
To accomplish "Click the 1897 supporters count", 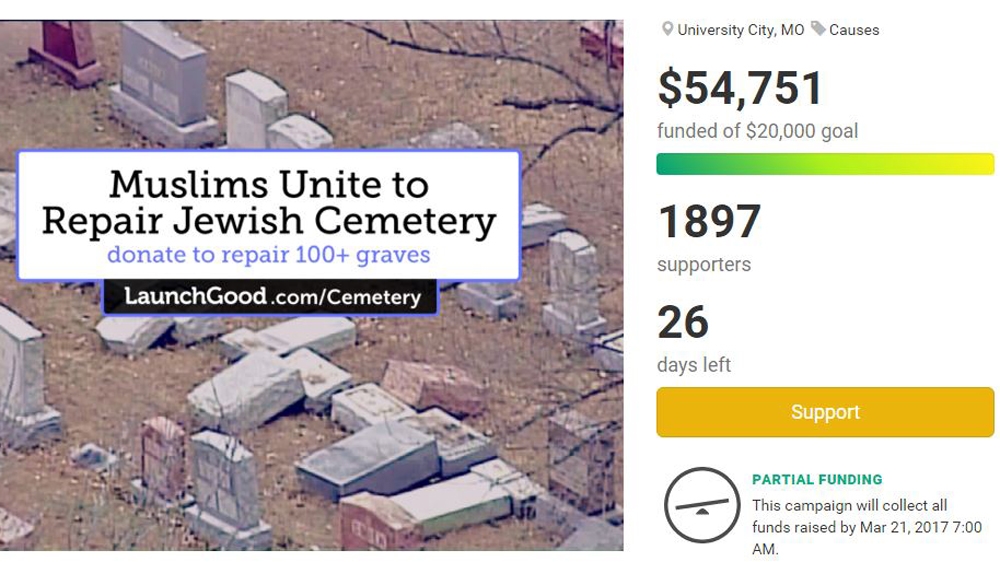I will coord(709,222).
